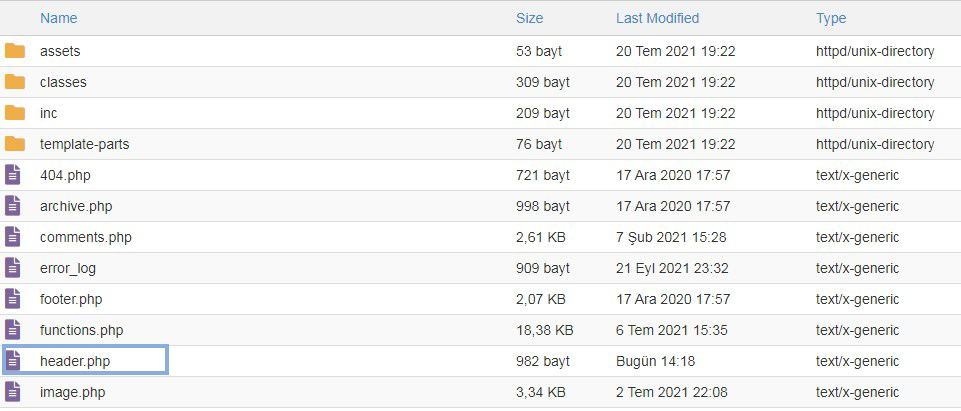This screenshot has height=411, width=961.
Task: Sort by the Type column header
Action: pyautogui.click(x=831, y=18)
